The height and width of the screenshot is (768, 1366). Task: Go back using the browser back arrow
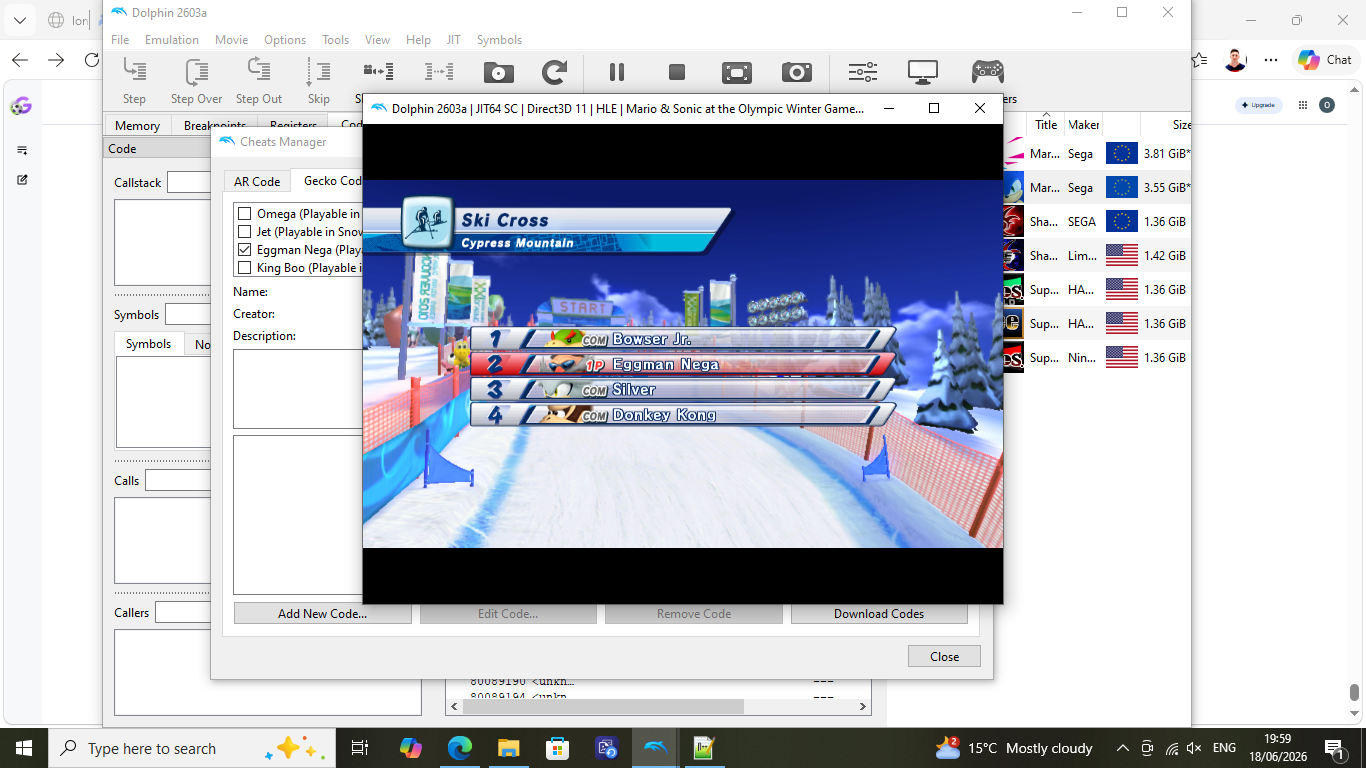[19, 60]
